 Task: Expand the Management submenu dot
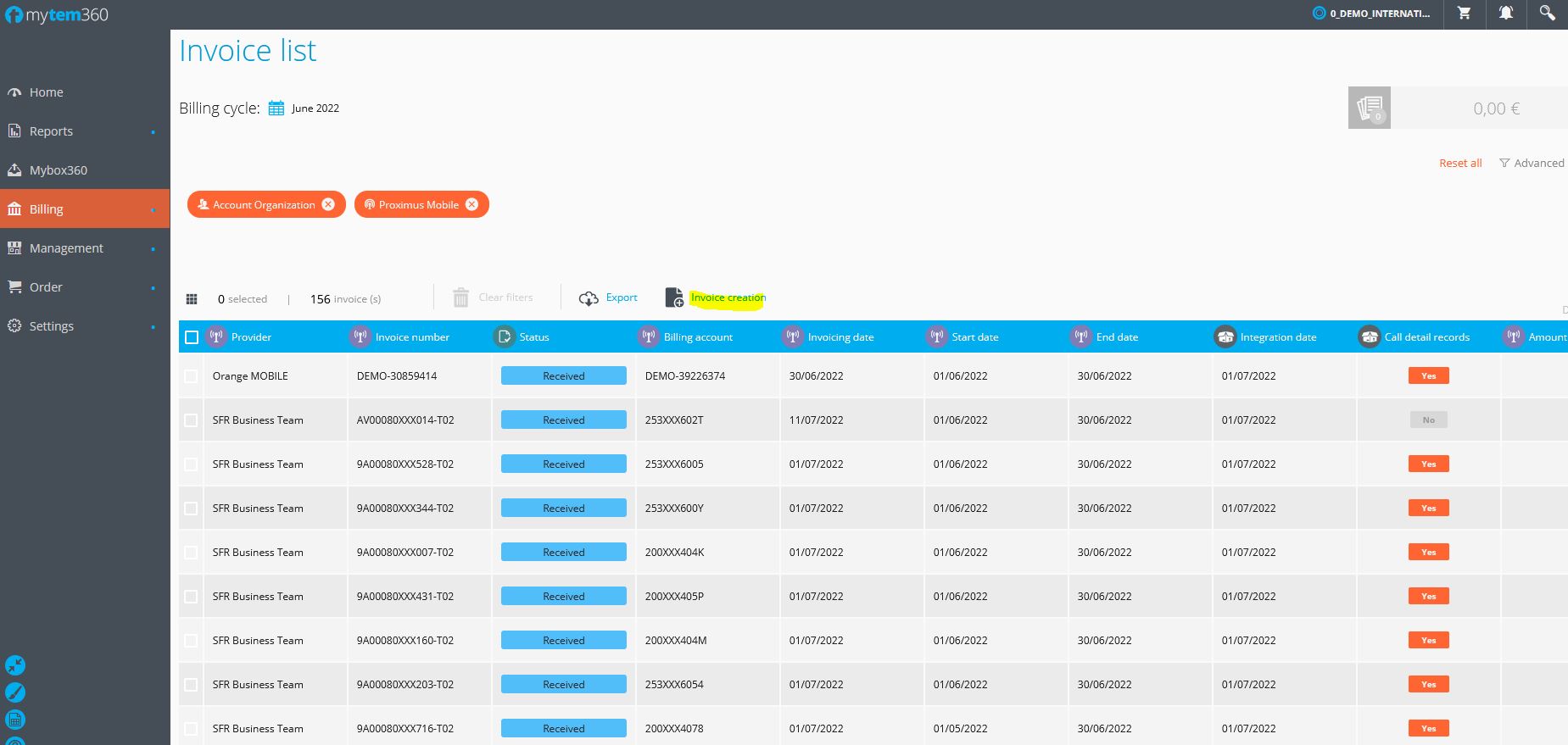tap(153, 249)
